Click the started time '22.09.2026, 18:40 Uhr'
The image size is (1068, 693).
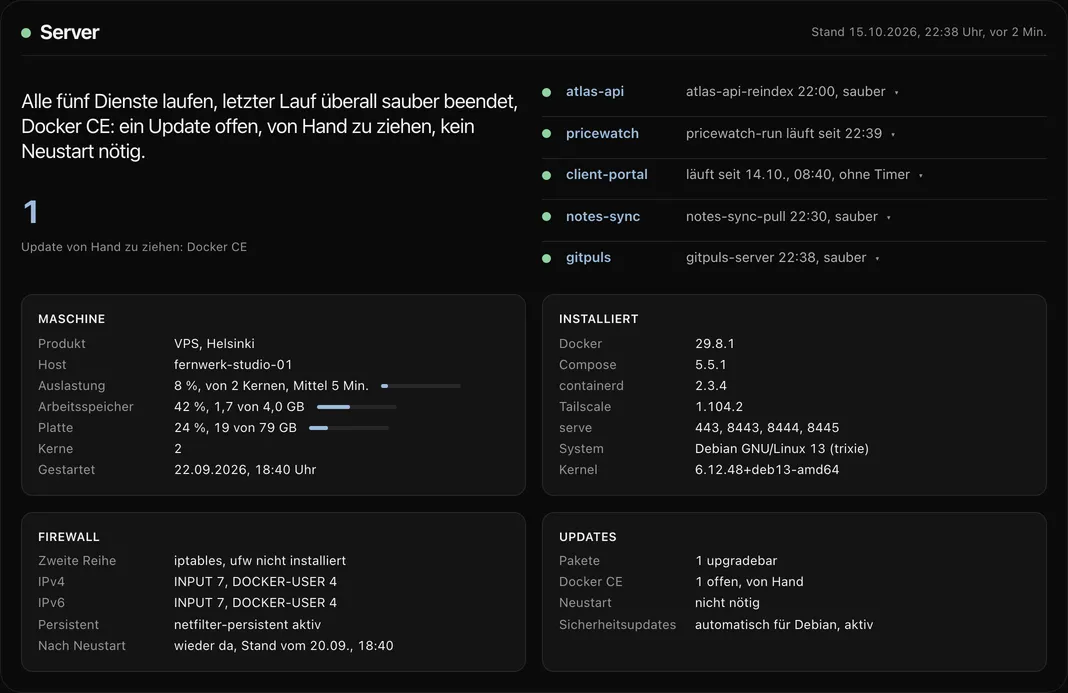tap(245, 469)
